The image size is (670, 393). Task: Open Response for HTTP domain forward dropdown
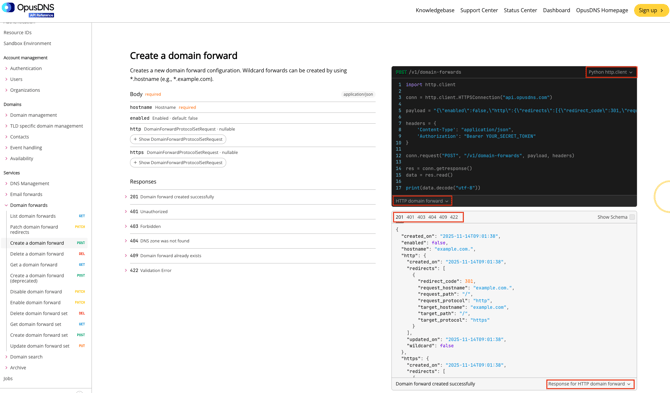click(590, 384)
